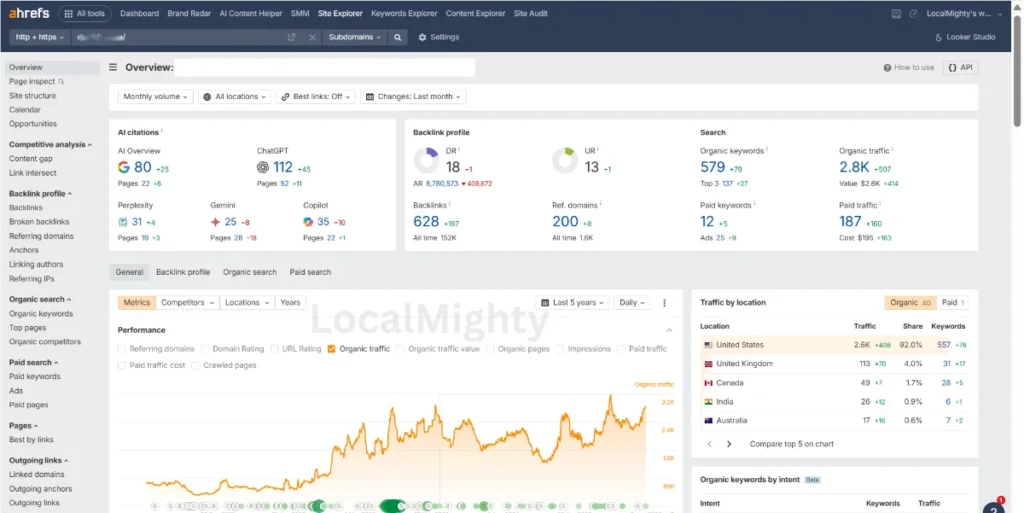Enable the Paid traffic cost checkbox
The width and height of the screenshot is (1024, 513).
121,365
